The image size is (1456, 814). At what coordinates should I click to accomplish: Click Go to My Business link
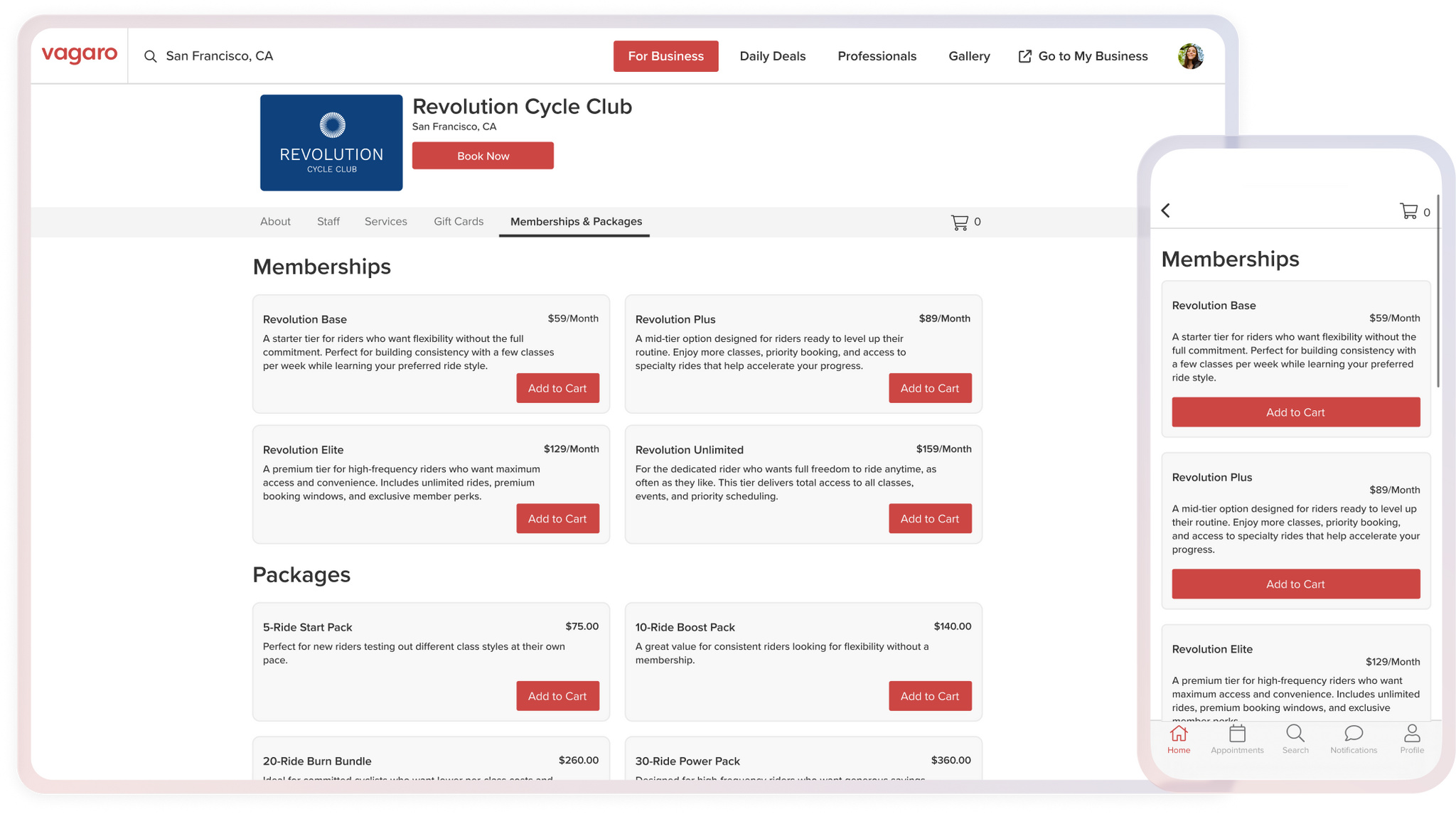tap(1083, 56)
